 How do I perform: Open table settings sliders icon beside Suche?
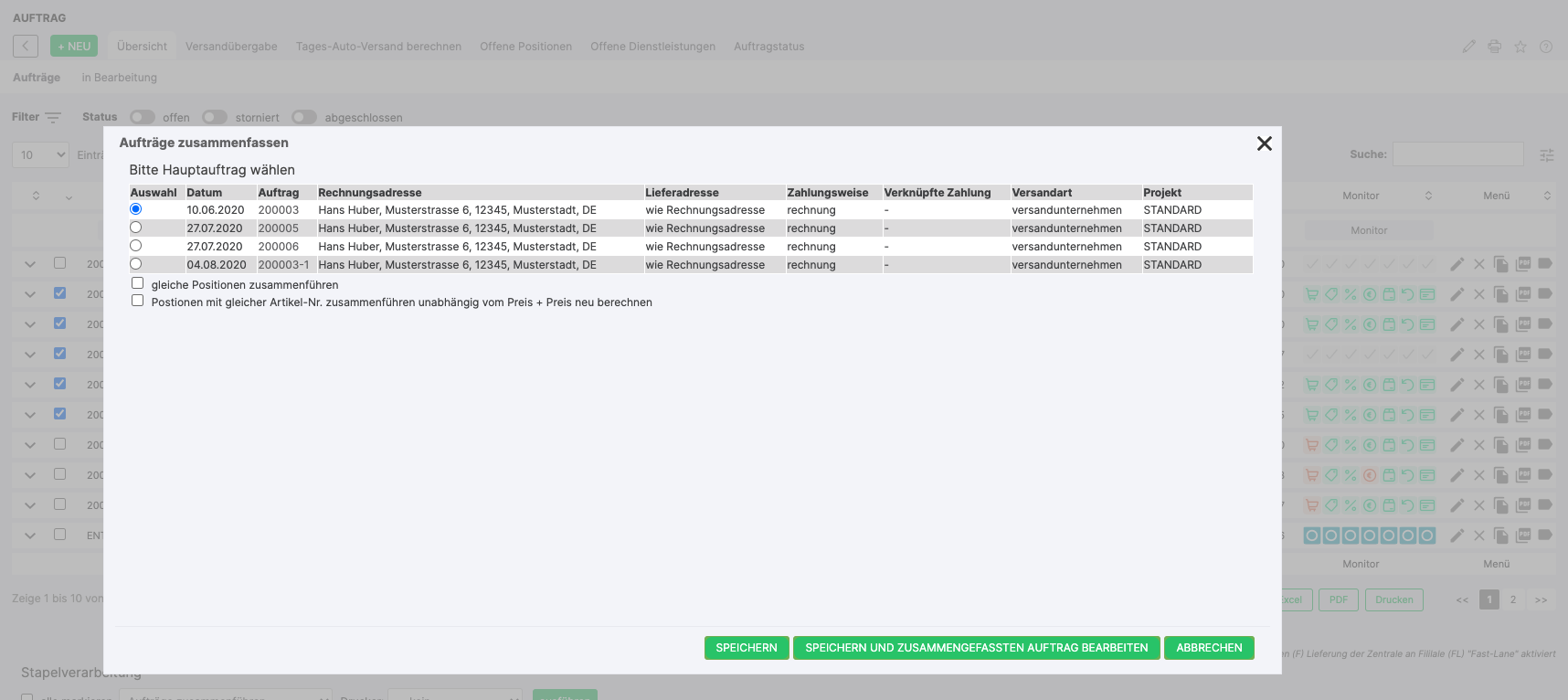[1546, 155]
